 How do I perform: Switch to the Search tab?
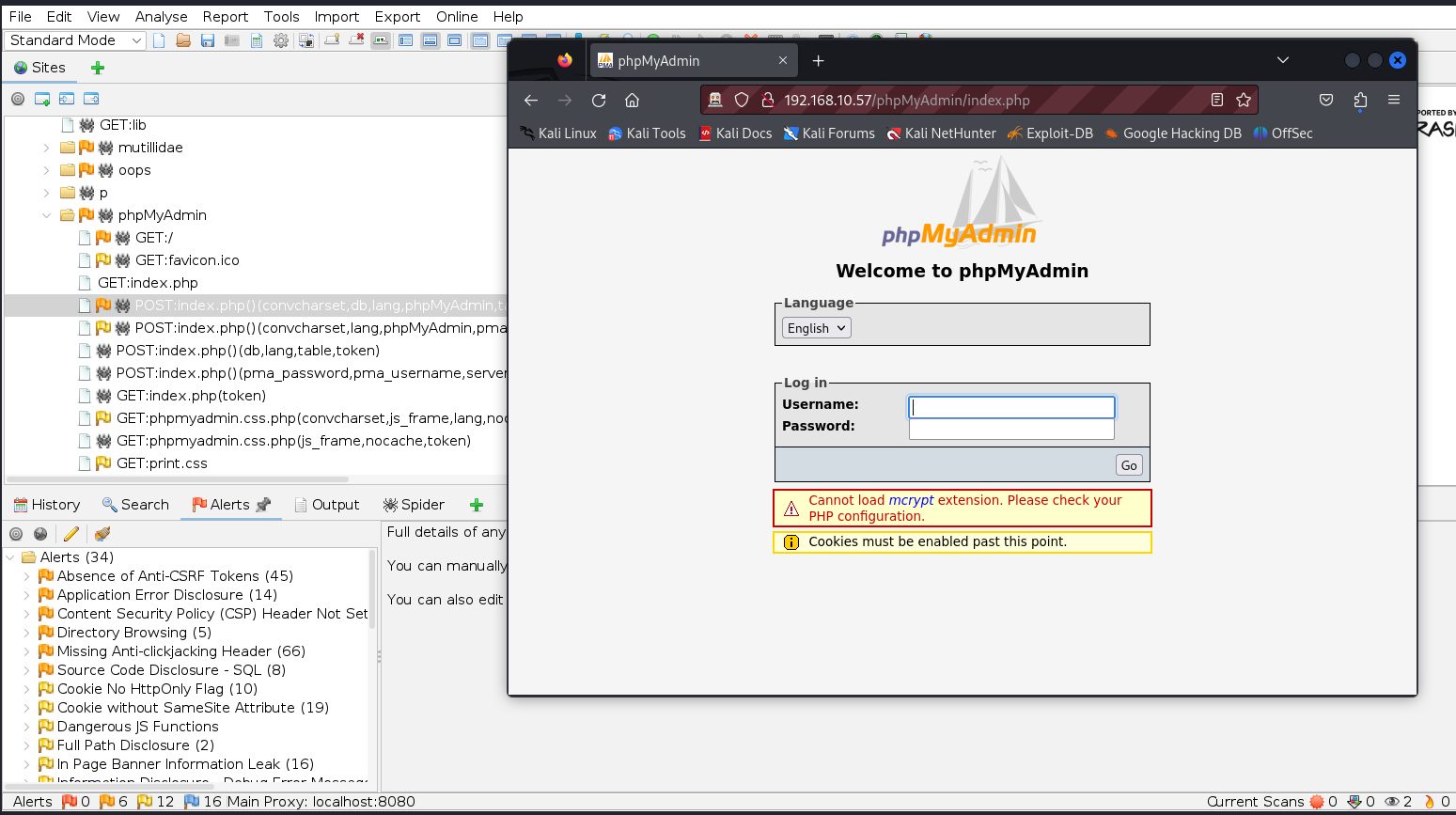coord(135,505)
